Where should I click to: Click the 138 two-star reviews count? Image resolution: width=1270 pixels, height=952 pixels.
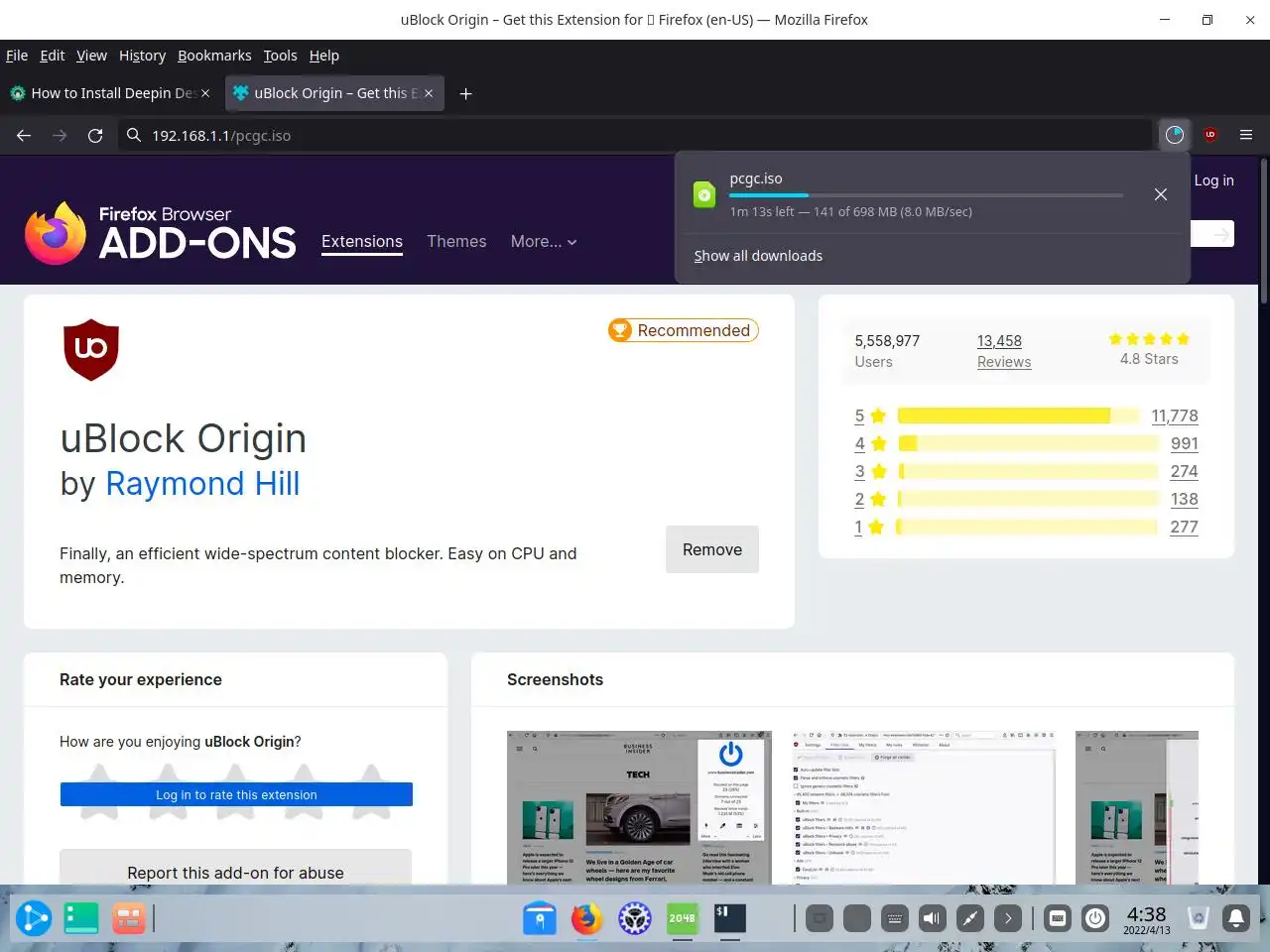[x=1184, y=499]
